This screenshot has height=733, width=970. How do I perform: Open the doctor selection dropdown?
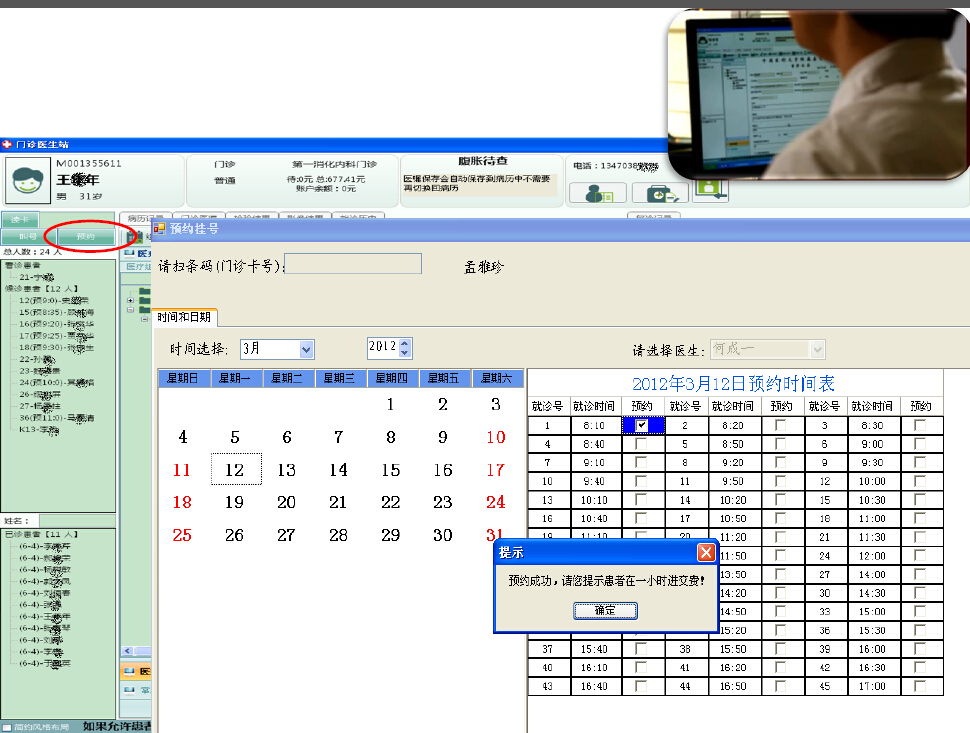(817, 349)
